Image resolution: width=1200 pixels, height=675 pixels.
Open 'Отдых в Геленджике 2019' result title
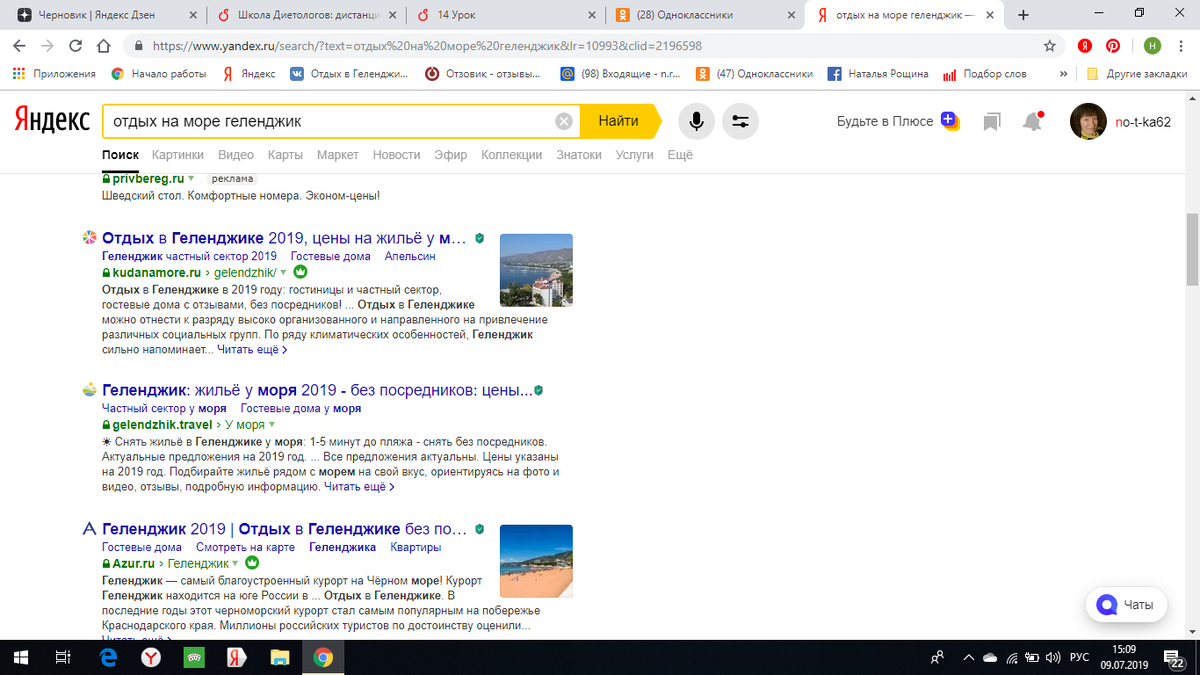click(x=285, y=239)
